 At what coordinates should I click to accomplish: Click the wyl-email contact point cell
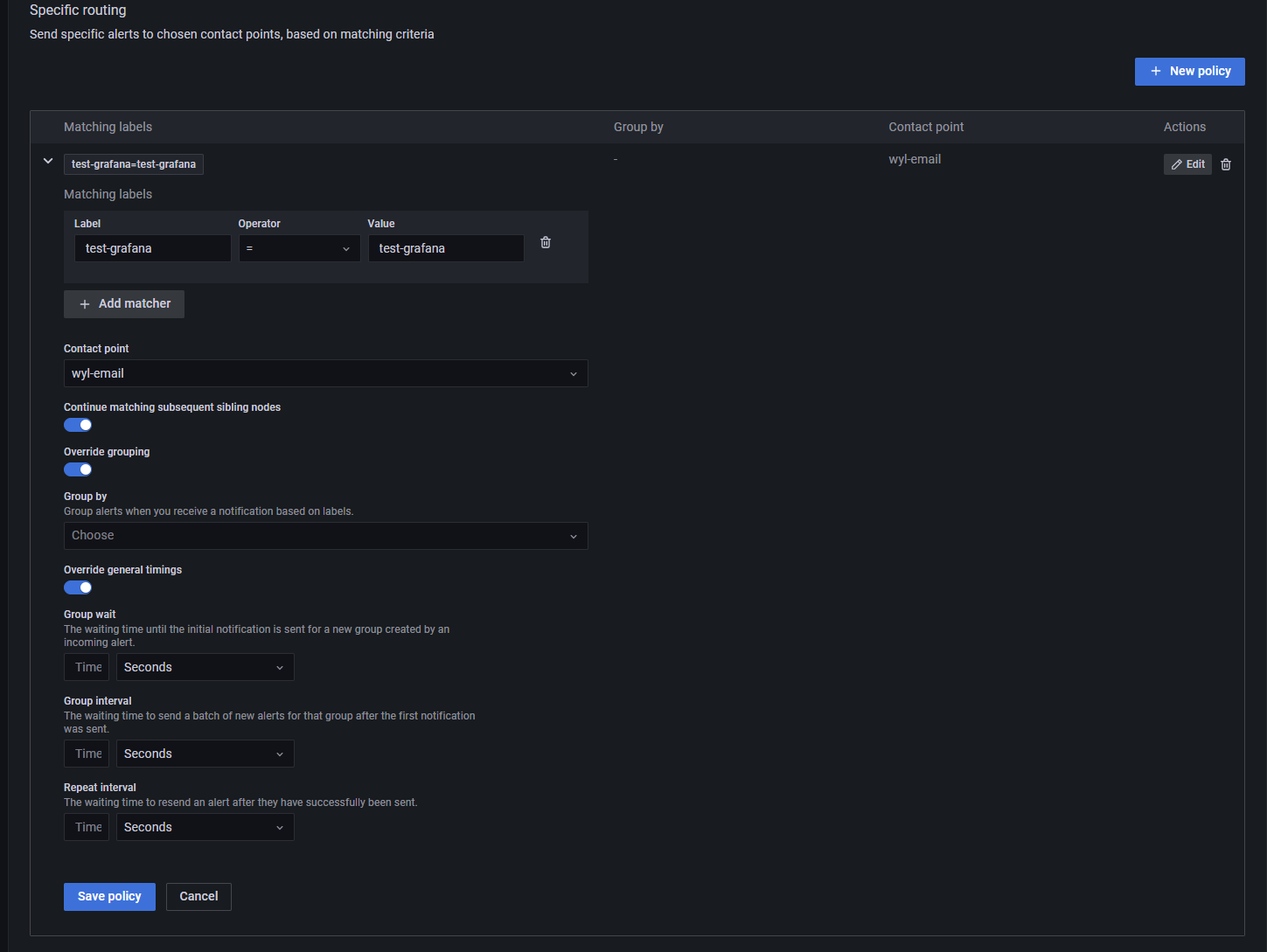coord(915,159)
